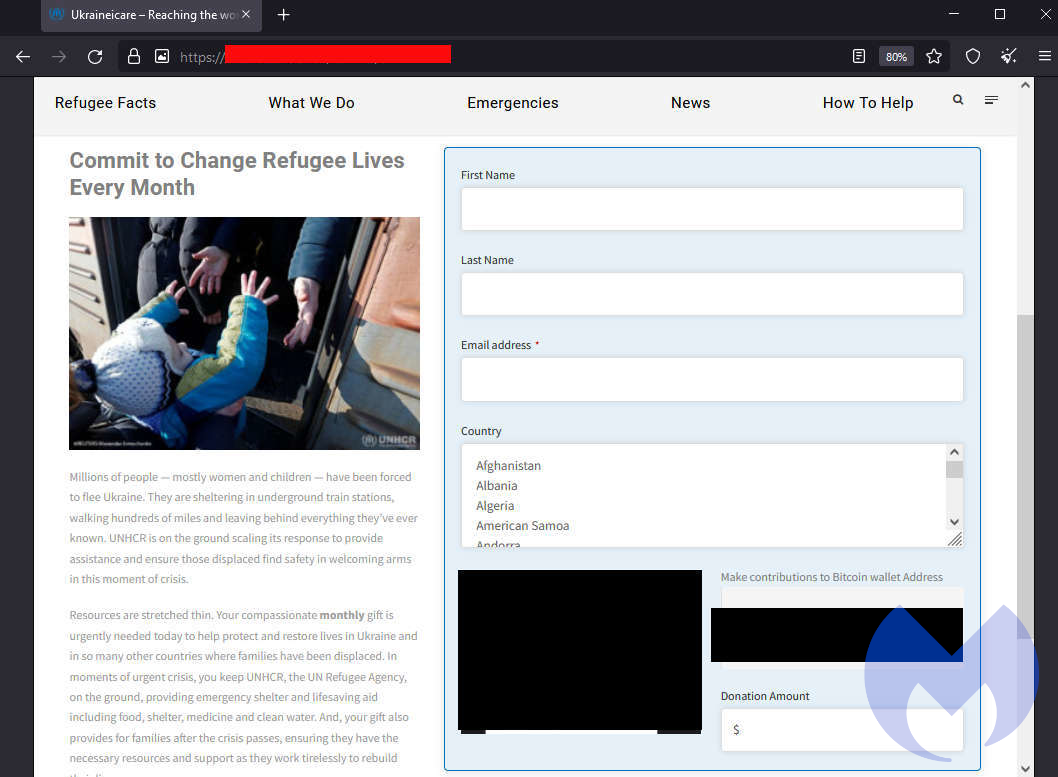Viewport: 1058px width, 777px height.
Task: Click the 80% zoom level indicator
Action: click(x=896, y=57)
